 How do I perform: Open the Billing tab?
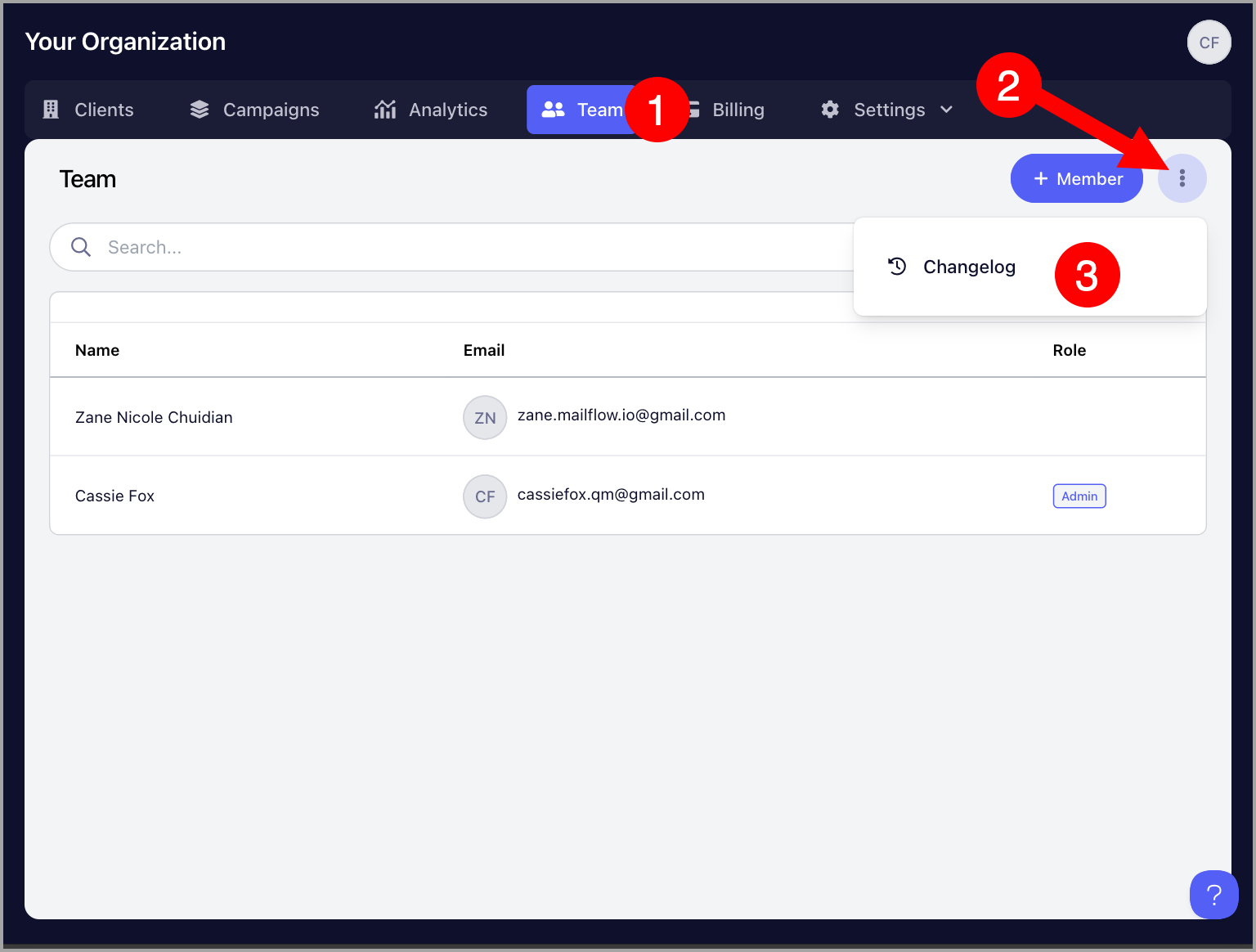728,110
